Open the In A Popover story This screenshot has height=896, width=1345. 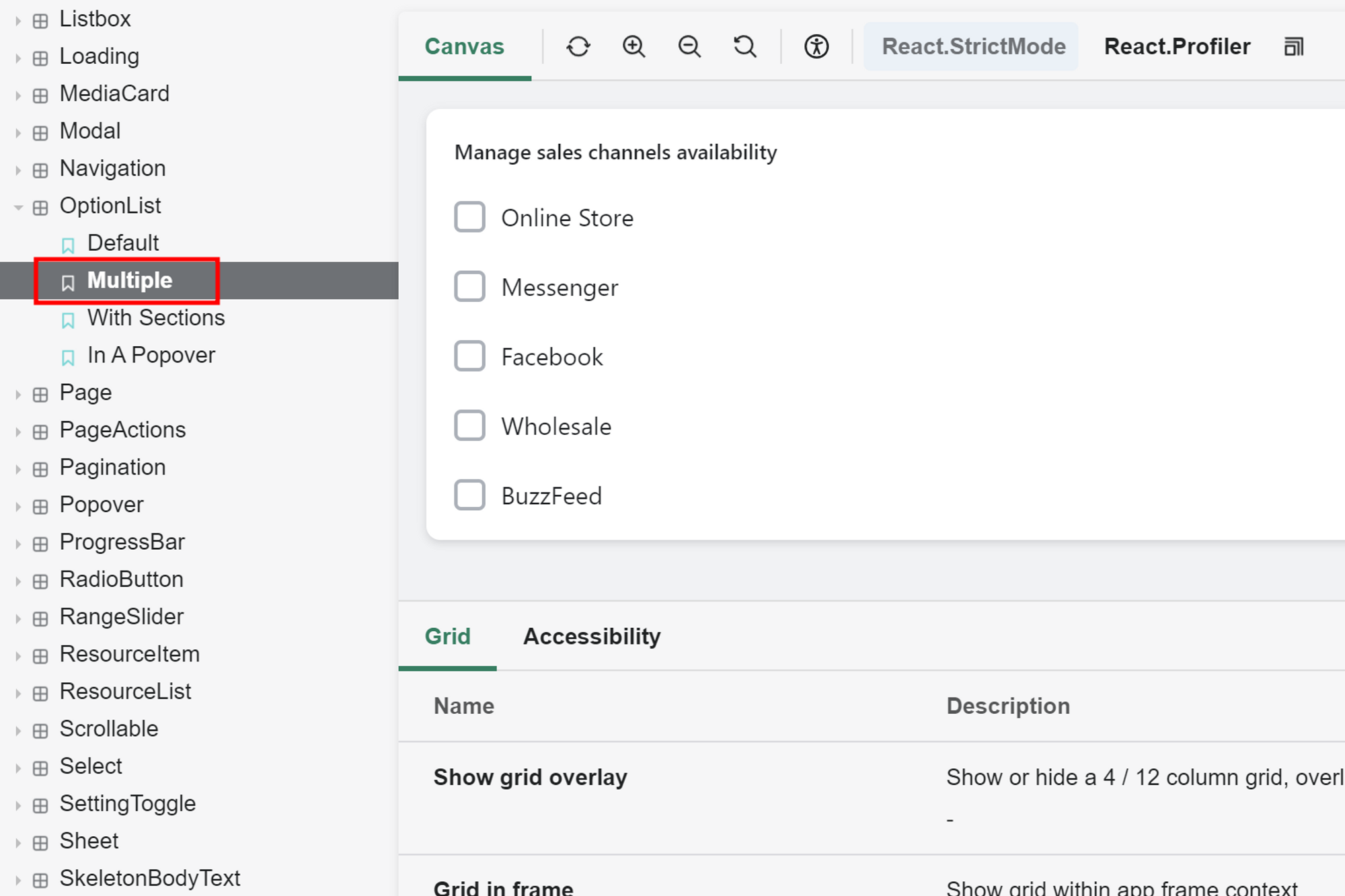pyautogui.click(x=151, y=356)
